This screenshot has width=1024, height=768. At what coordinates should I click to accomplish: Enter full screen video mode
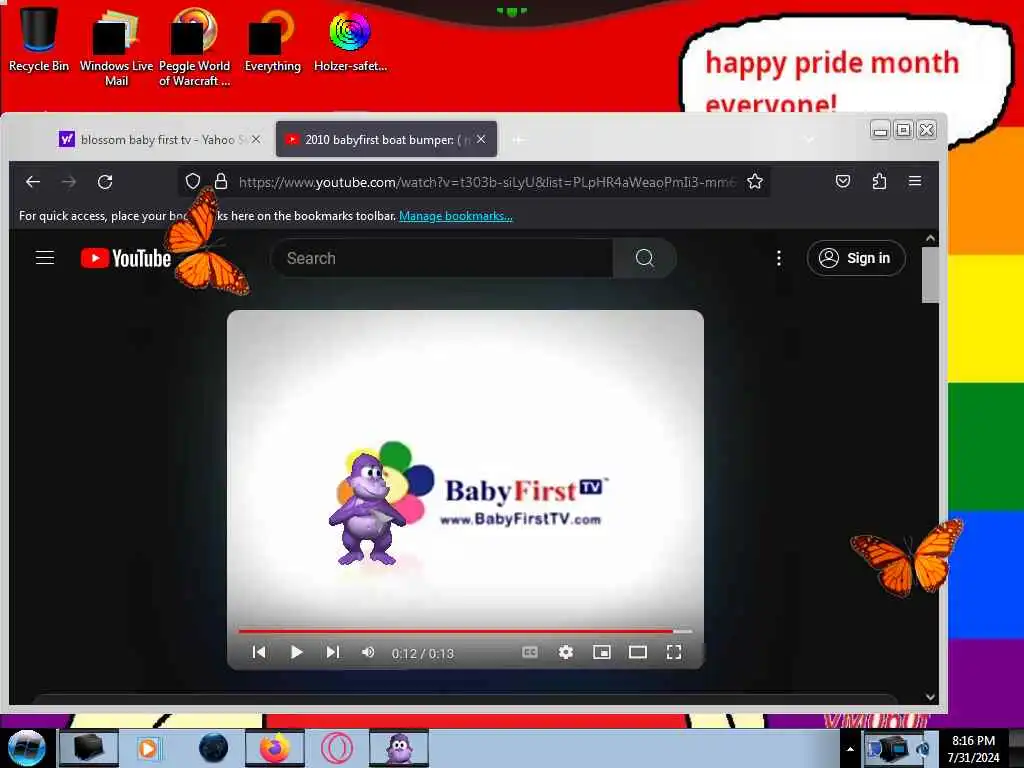pos(674,652)
